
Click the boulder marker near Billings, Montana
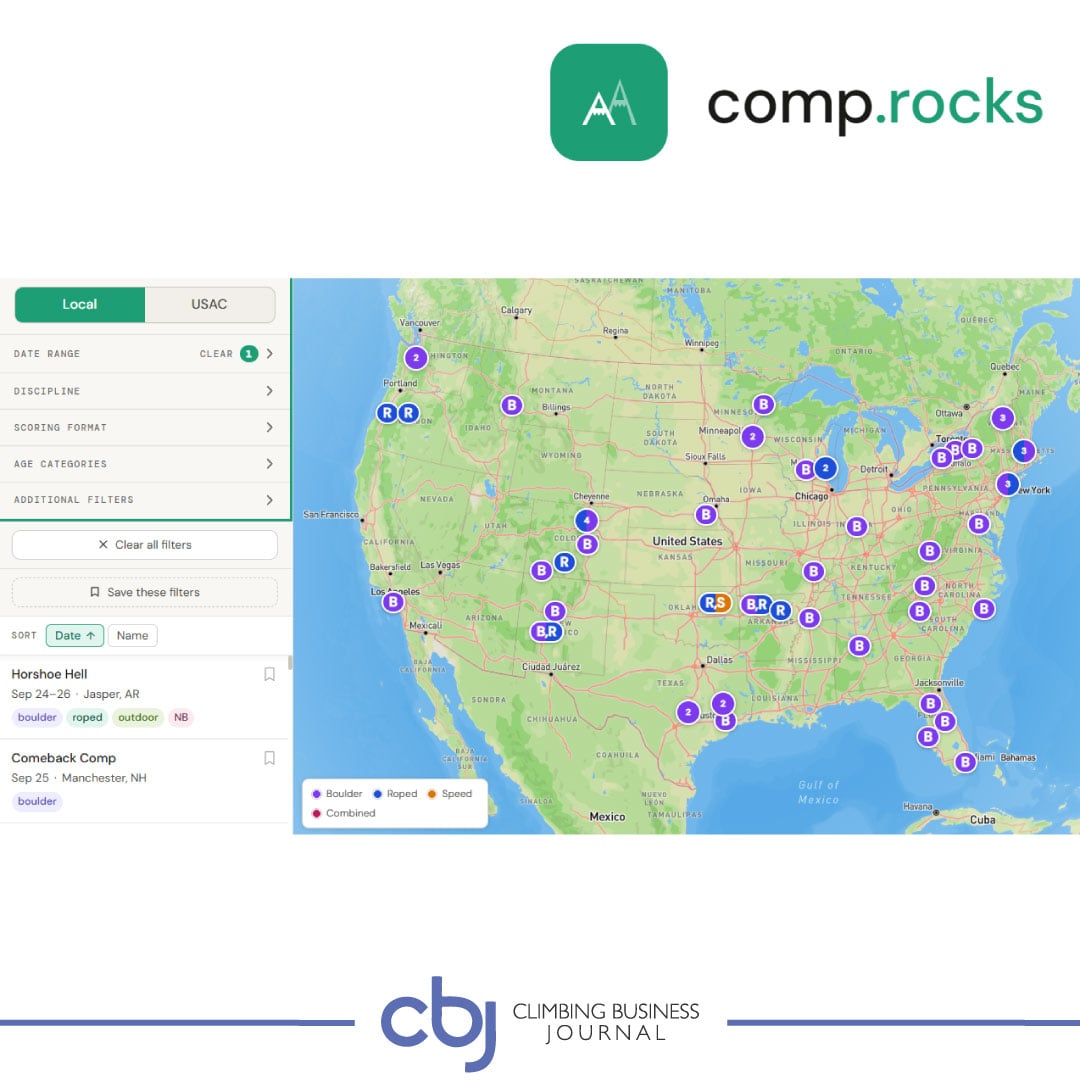511,405
